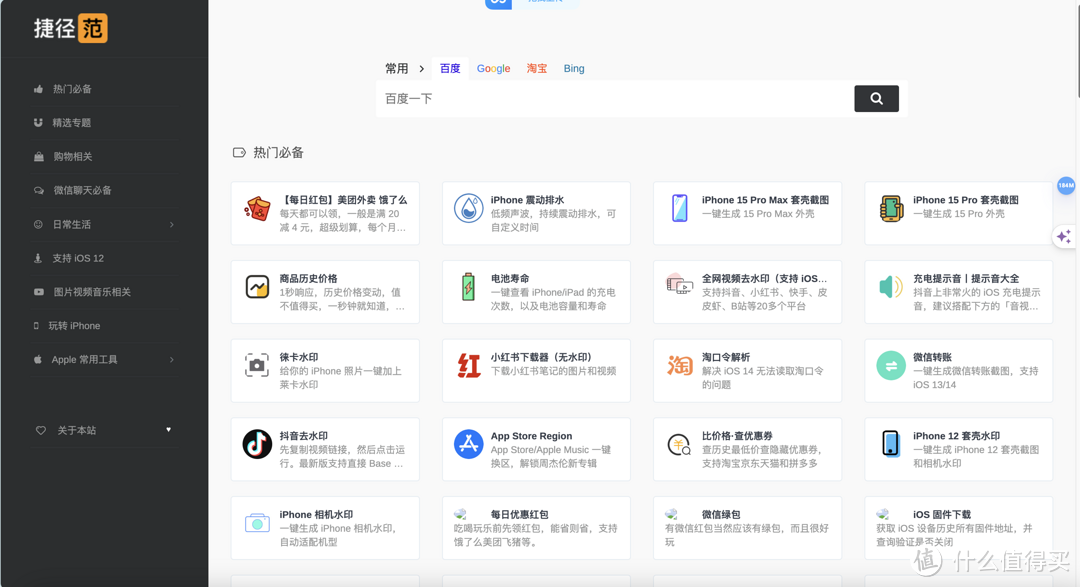The width and height of the screenshot is (1080, 587).
Task: Click the smiley icon beside 日常生活
Action: pos(39,224)
